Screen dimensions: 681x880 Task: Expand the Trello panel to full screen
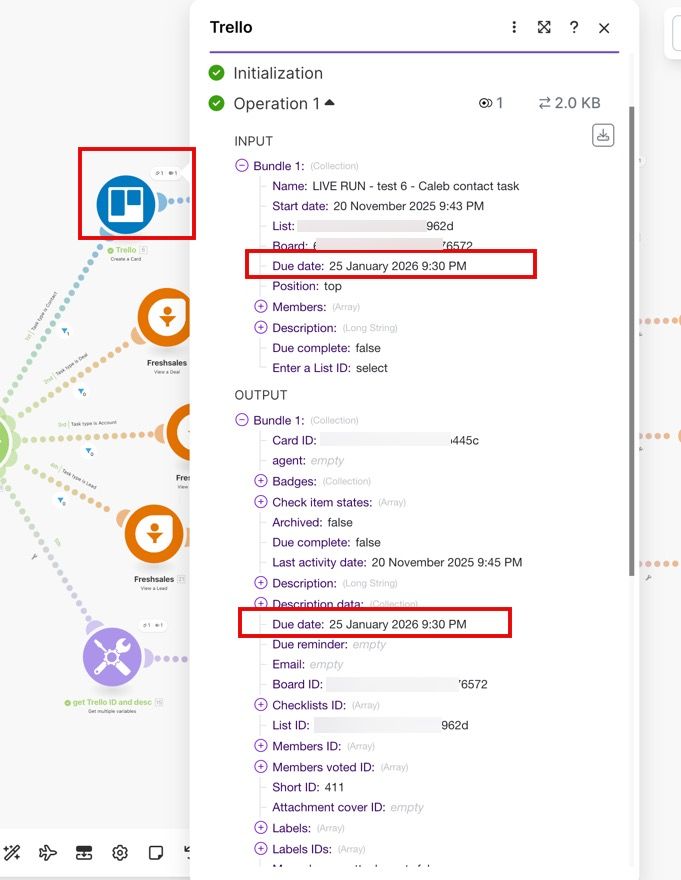[543, 28]
